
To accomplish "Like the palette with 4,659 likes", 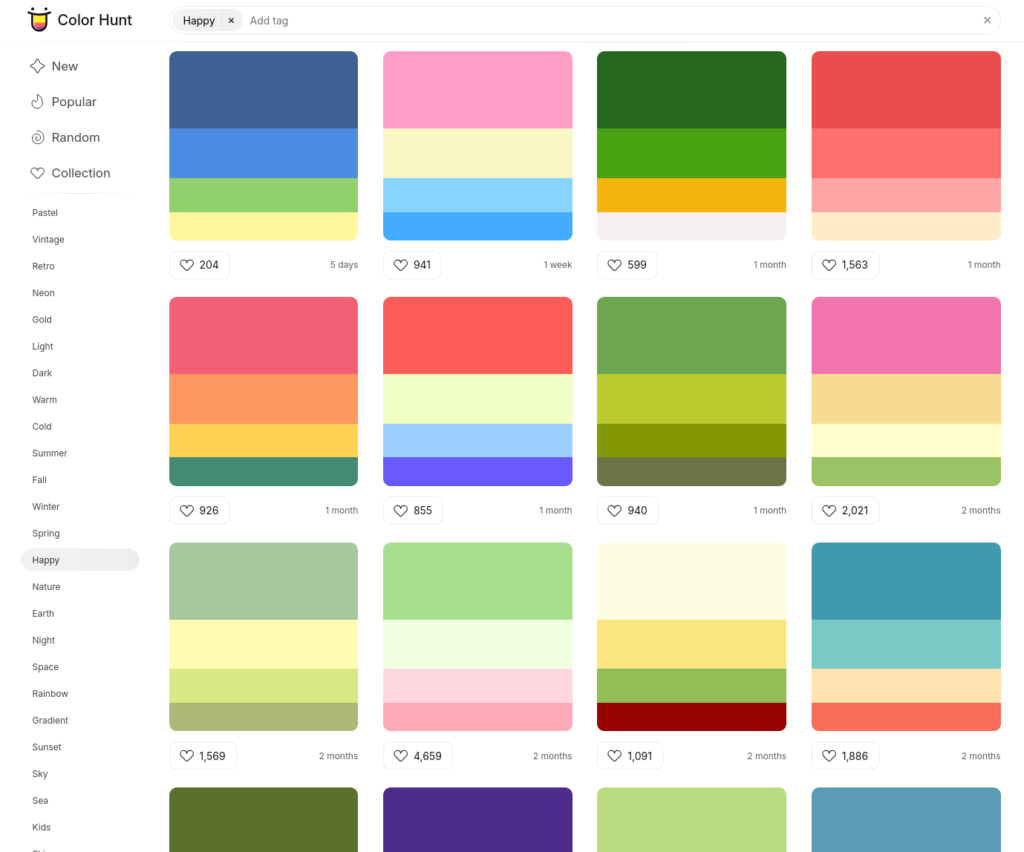I will pyautogui.click(x=400, y=756).
